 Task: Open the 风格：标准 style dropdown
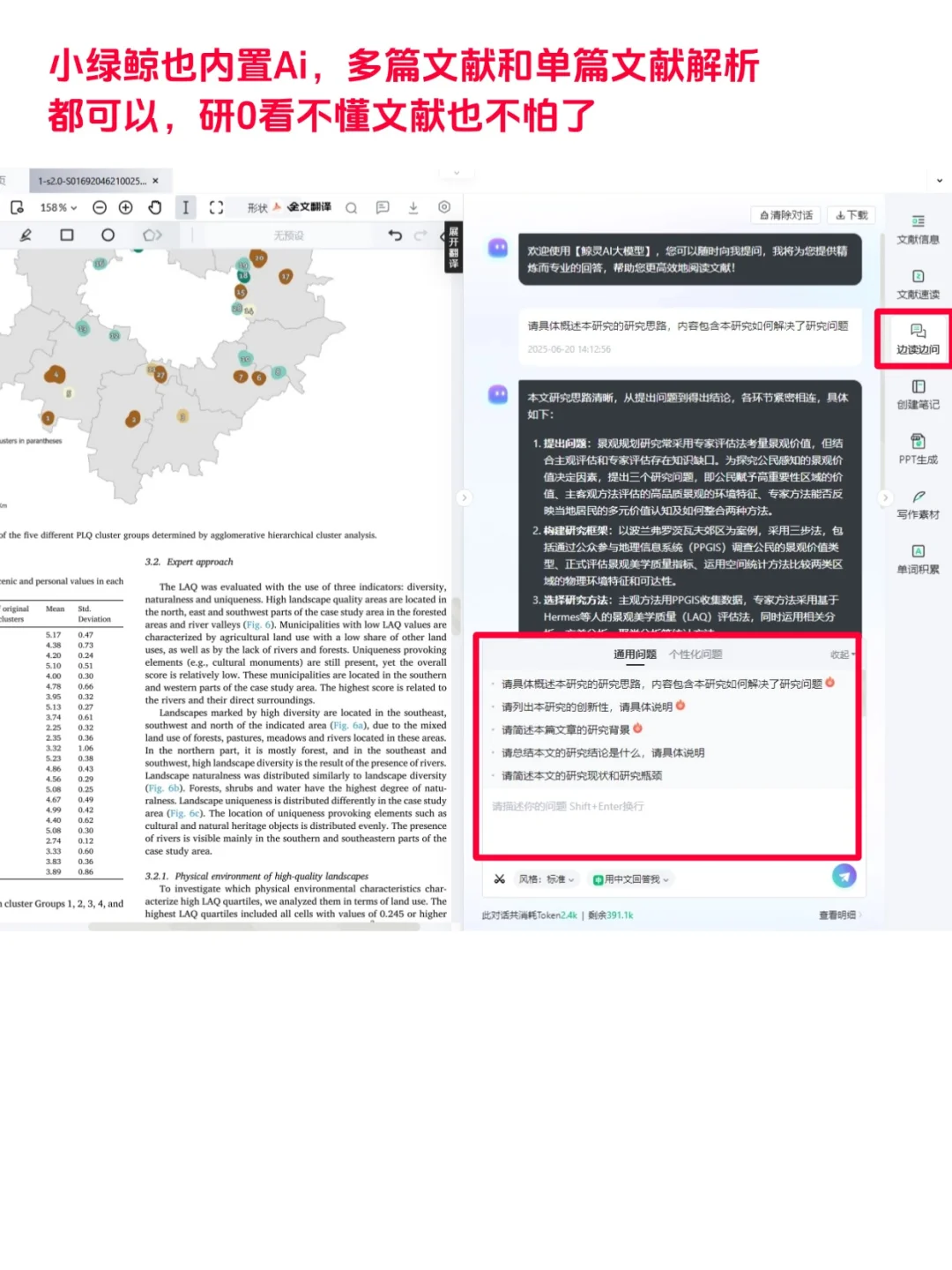point(547,879)
